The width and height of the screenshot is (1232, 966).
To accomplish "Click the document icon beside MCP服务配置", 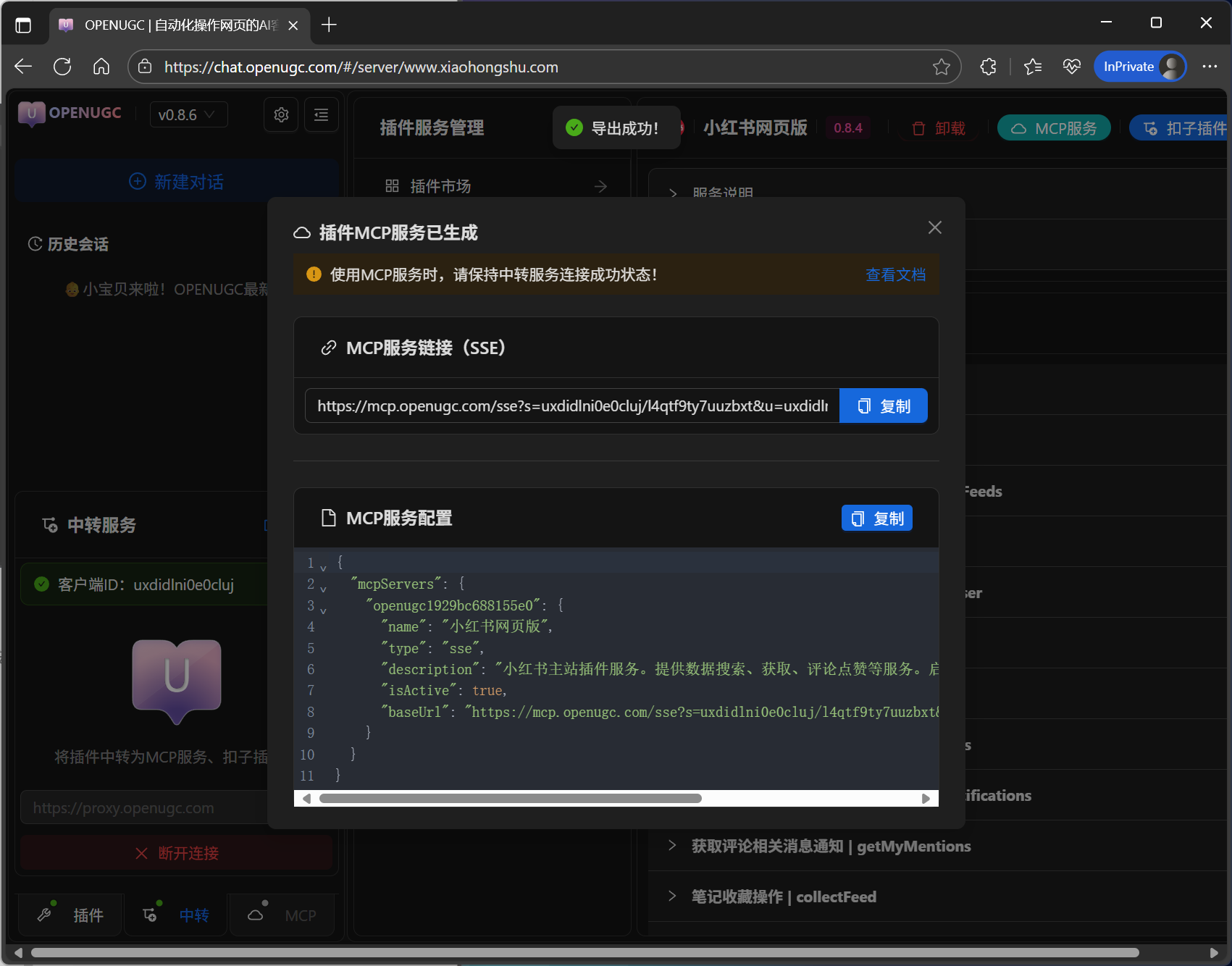I will [x=328, y=518].
